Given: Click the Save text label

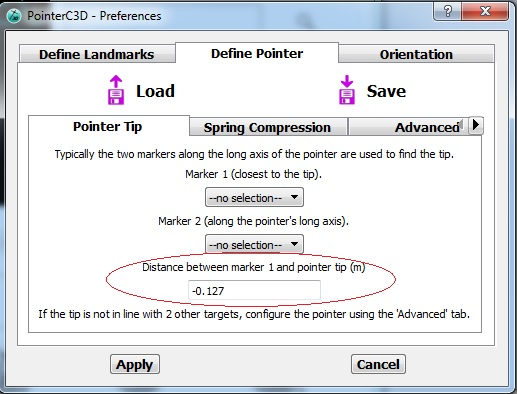Looking at the screenshot, I should tap(386, 91).
